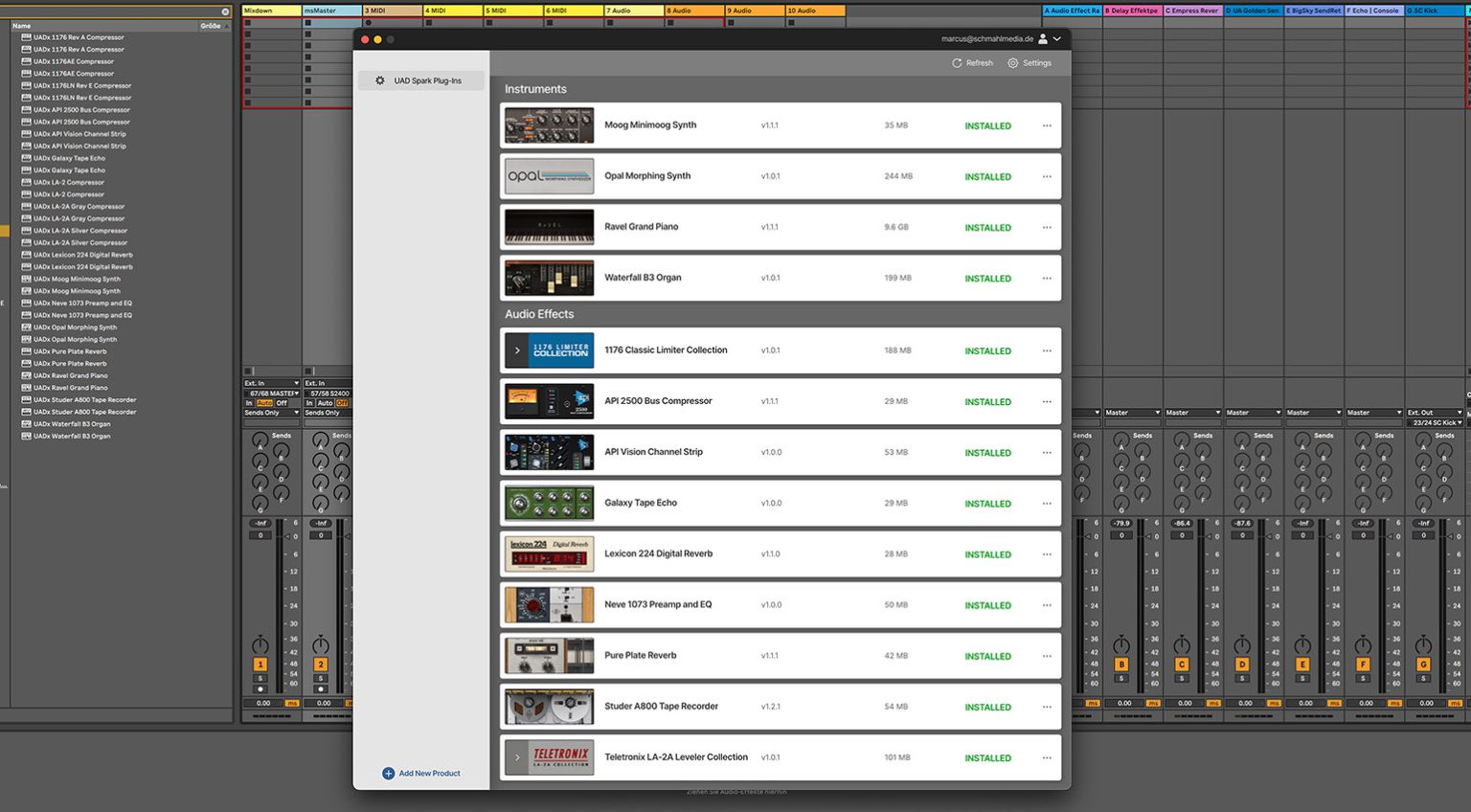Enable Solo on return track 1
Screen dimensions: 1471x812
[x=260, y=676]
